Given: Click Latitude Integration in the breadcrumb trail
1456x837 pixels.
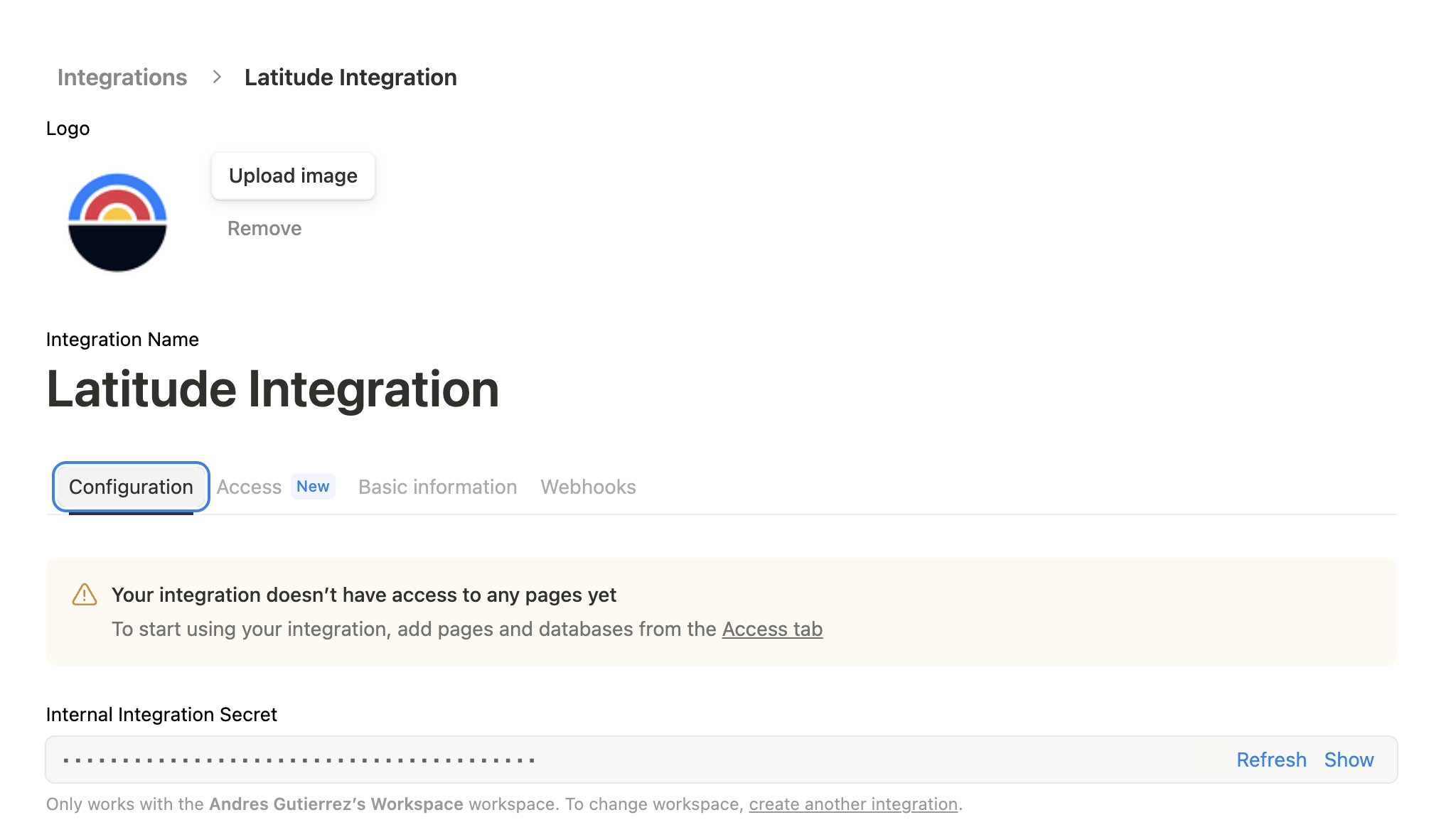Looking at the screenshot, I should tap(350, 77).
